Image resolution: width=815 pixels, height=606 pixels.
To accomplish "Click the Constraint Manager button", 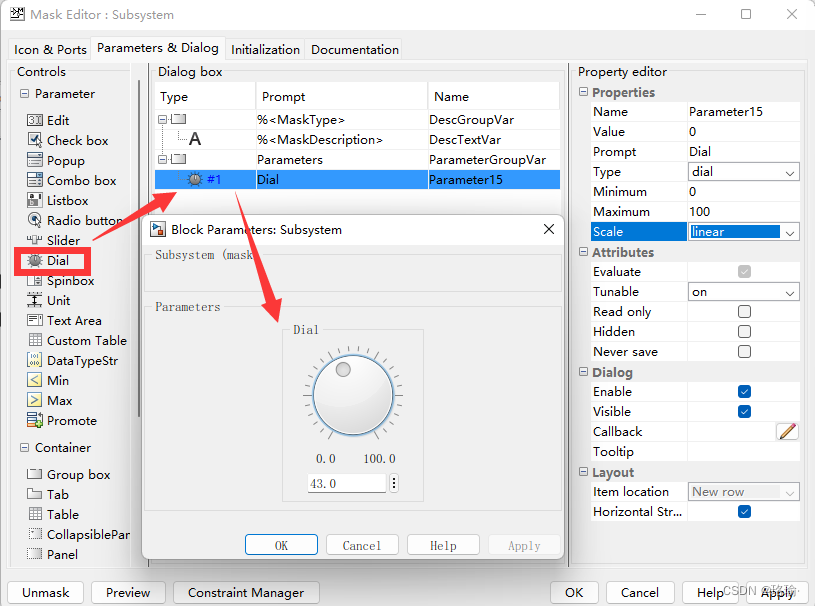I will tap(245, 592).
